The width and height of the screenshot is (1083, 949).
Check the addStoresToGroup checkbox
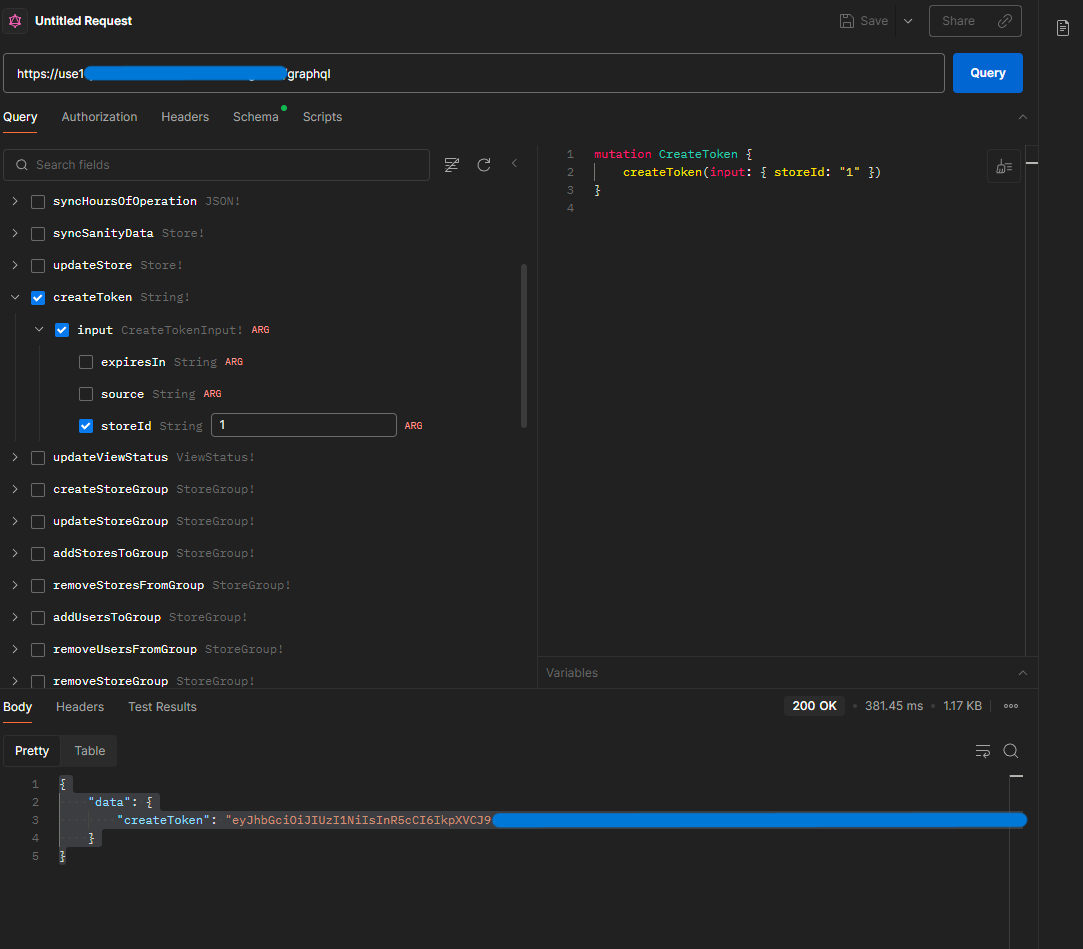click(38, 554)
